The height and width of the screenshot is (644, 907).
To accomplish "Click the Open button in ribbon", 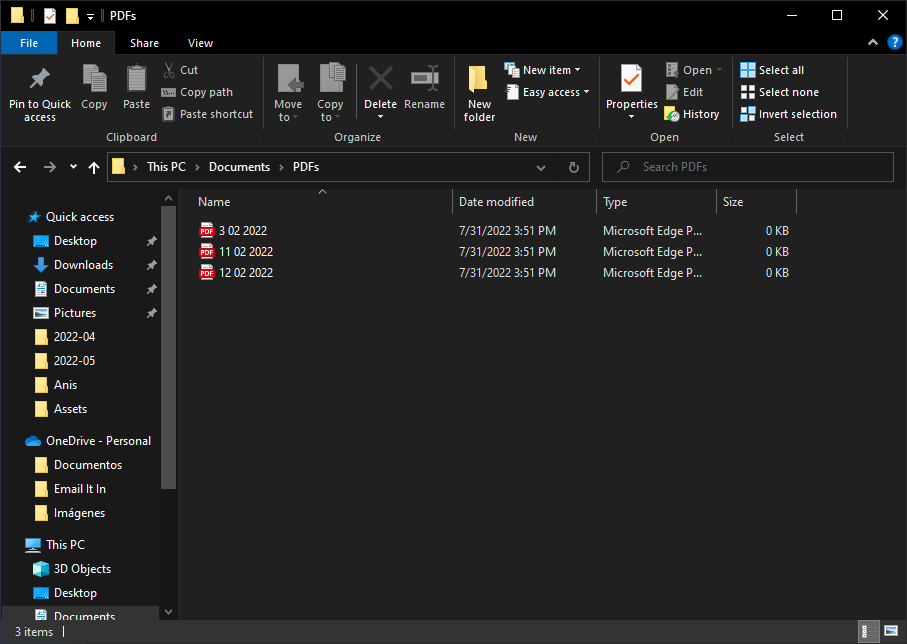I will pyautogui.click(x=694, y=70).
